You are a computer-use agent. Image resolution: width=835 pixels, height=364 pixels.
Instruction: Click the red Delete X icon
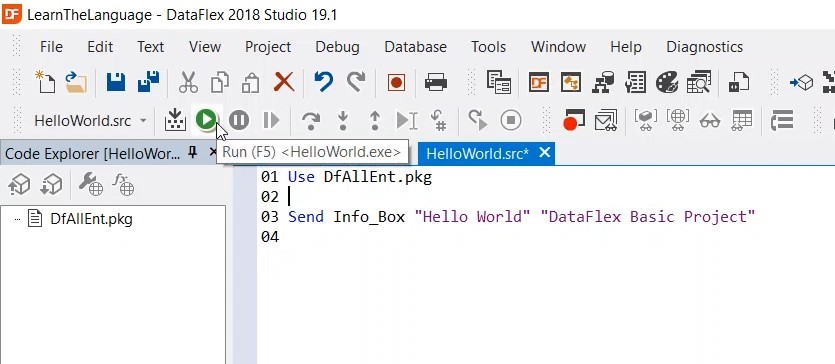(284, 82)
